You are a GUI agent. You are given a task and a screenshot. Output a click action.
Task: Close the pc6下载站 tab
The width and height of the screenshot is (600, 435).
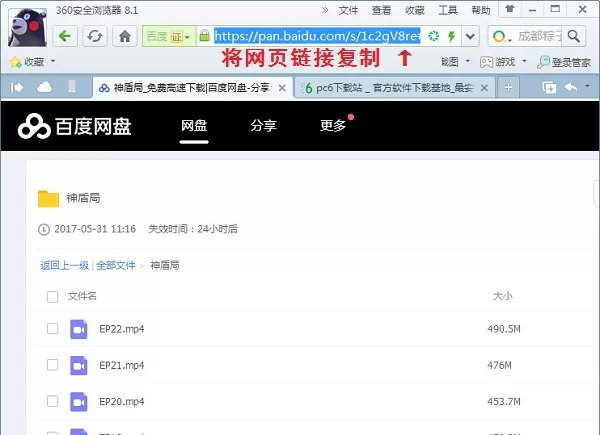click(x=484, y=88)
